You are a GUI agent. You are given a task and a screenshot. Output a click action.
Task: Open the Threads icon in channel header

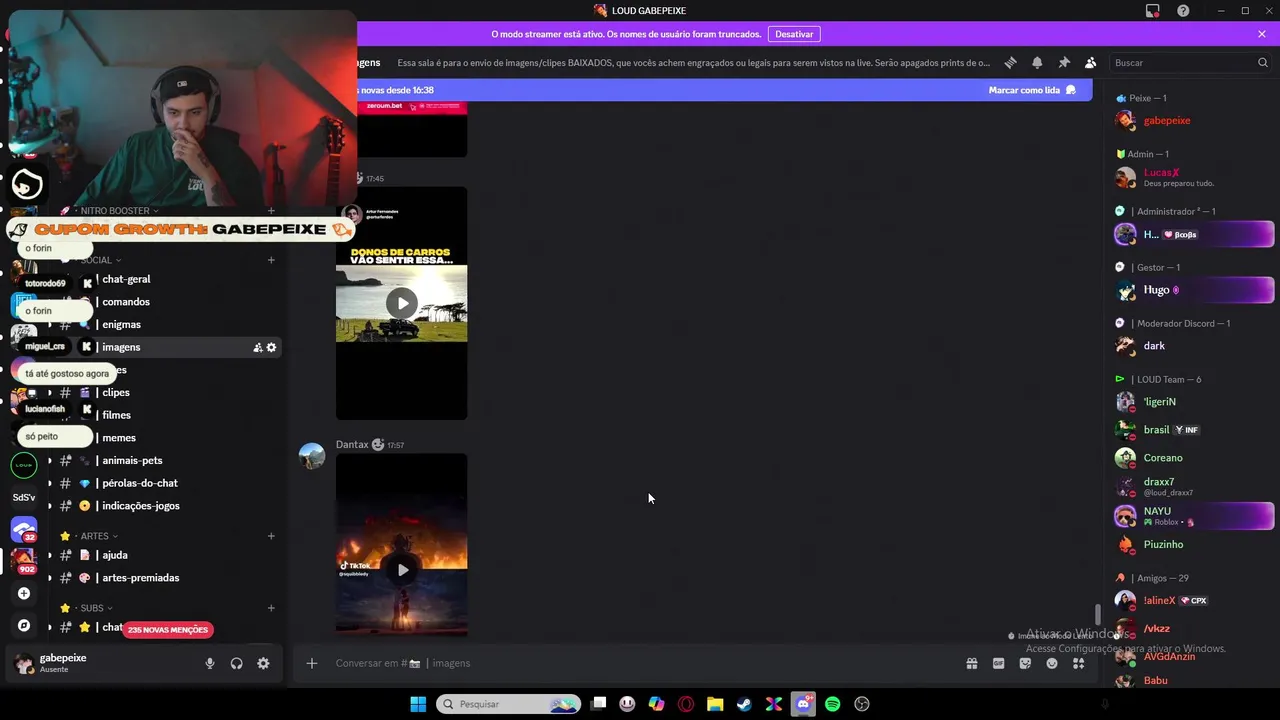click(1010, 62)
